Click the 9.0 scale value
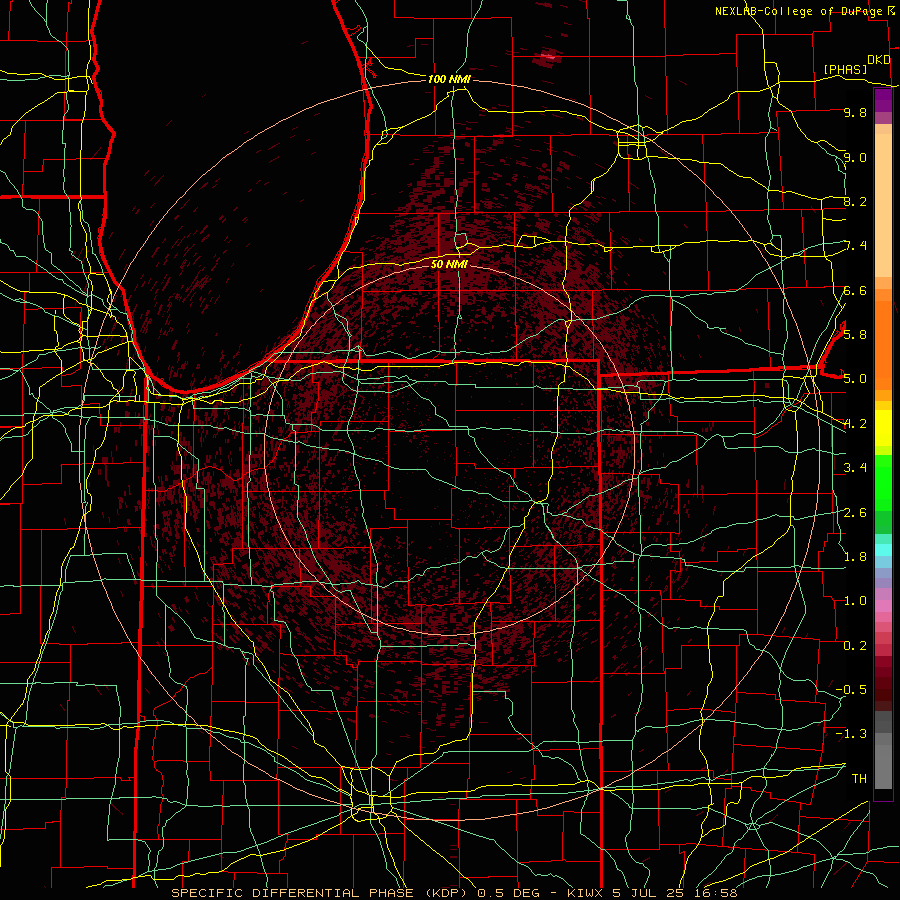900x900 pixels. pos(855,157)
